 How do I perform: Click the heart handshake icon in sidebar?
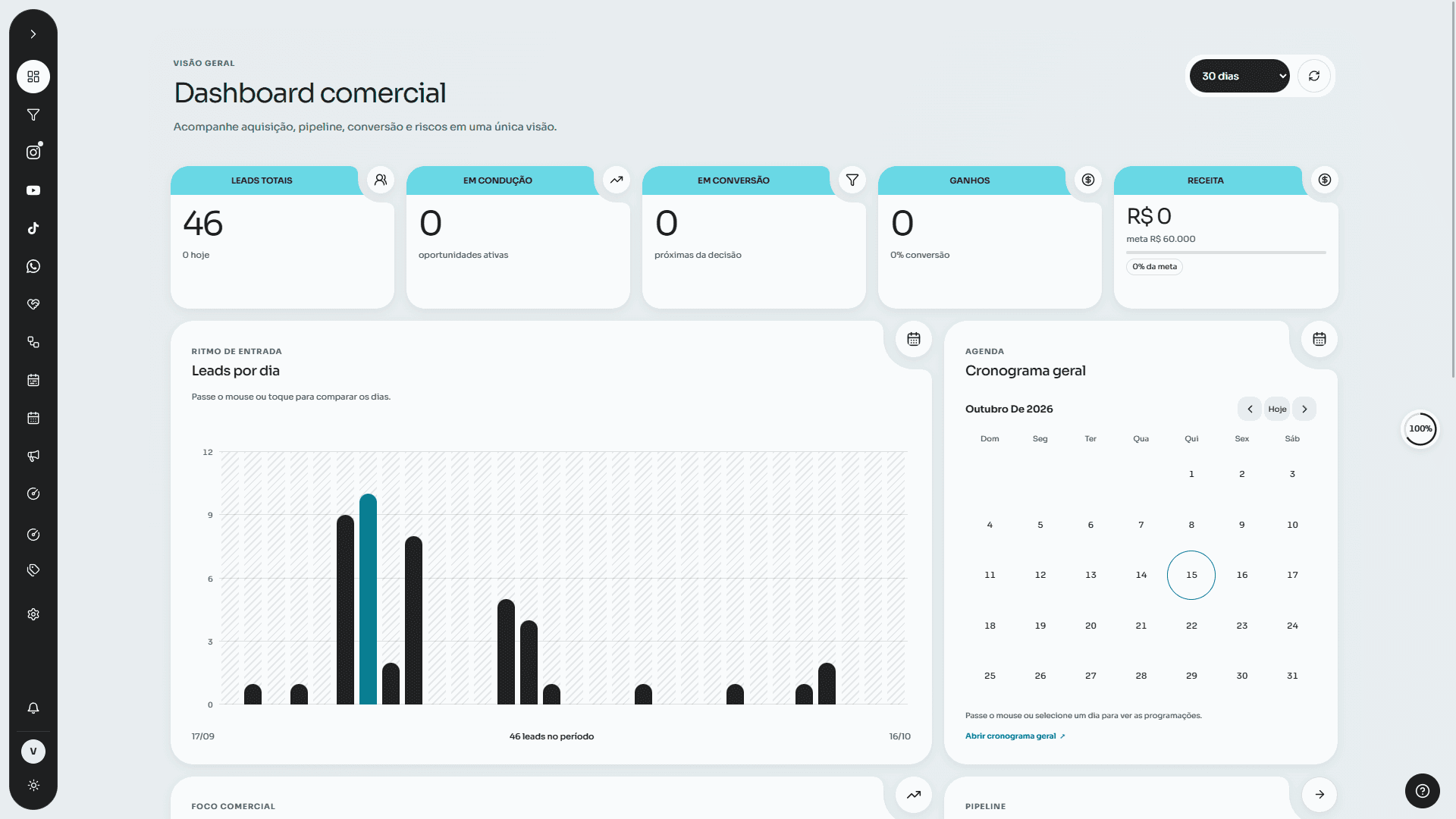33,304
